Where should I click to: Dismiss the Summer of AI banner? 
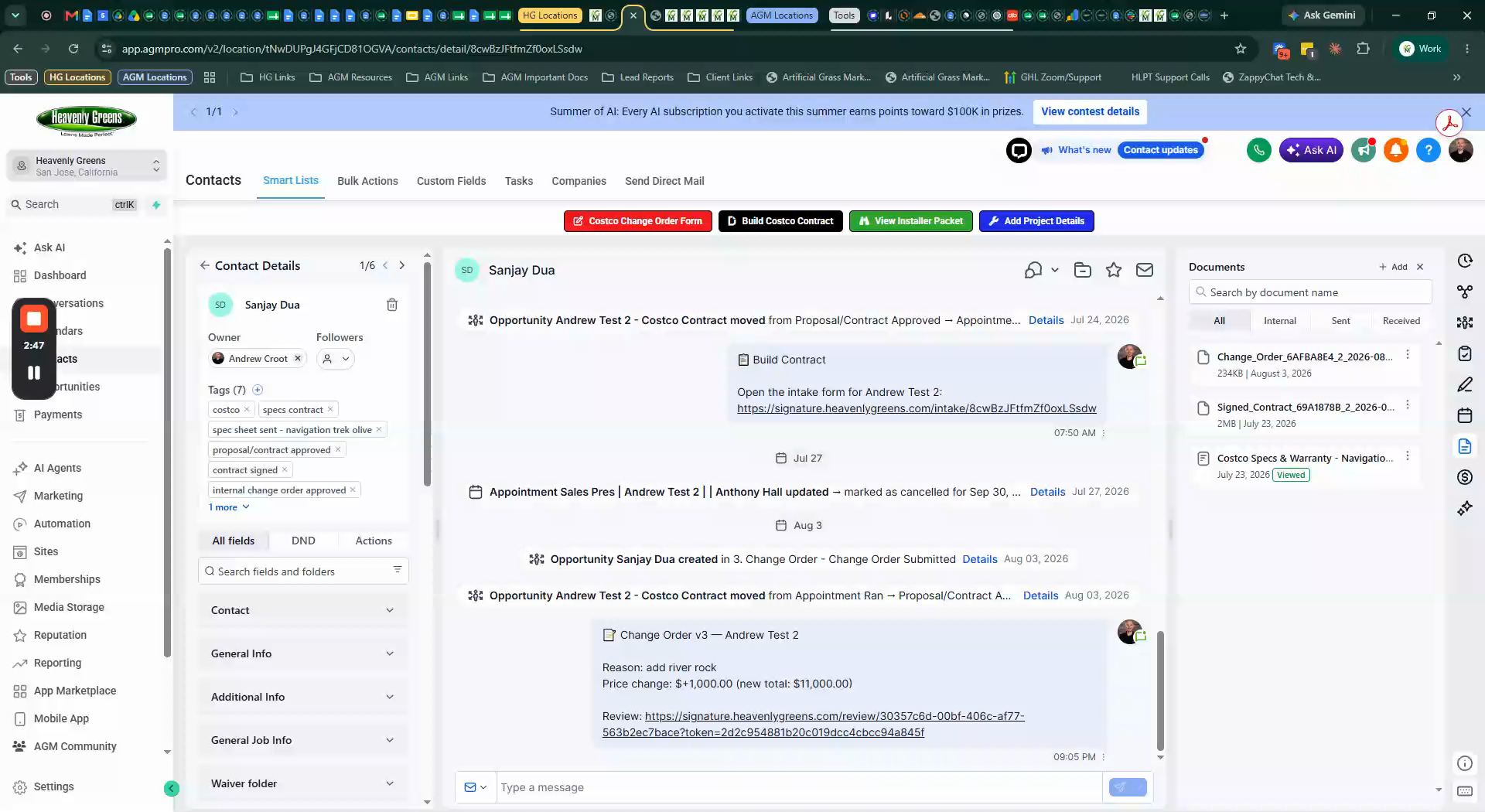pyautogui.click(x=1466, y=112)
